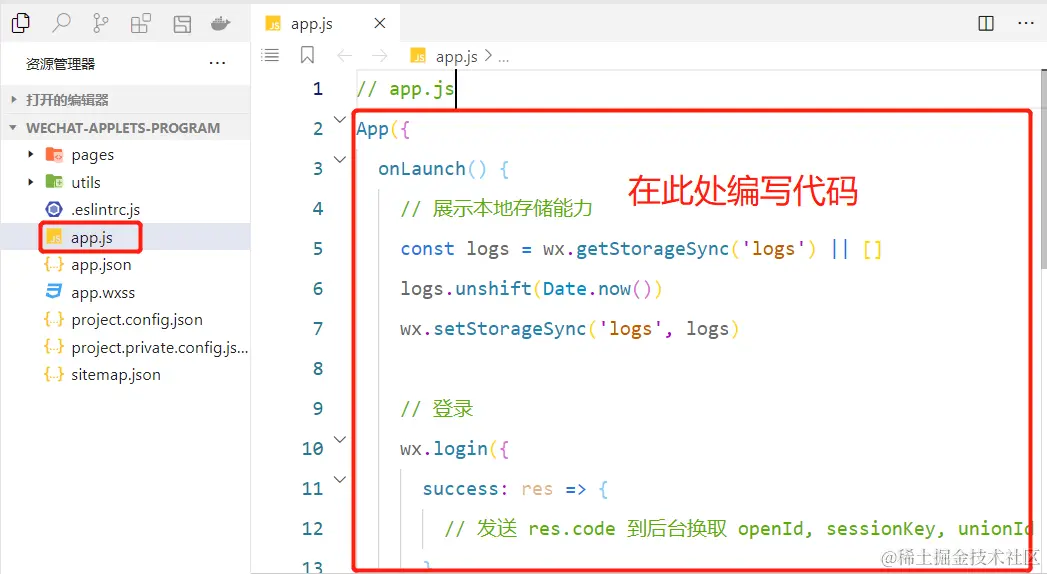Click the '// 登录' comment on line 9
The image size is (1047, 574).
tap(437, 408)
